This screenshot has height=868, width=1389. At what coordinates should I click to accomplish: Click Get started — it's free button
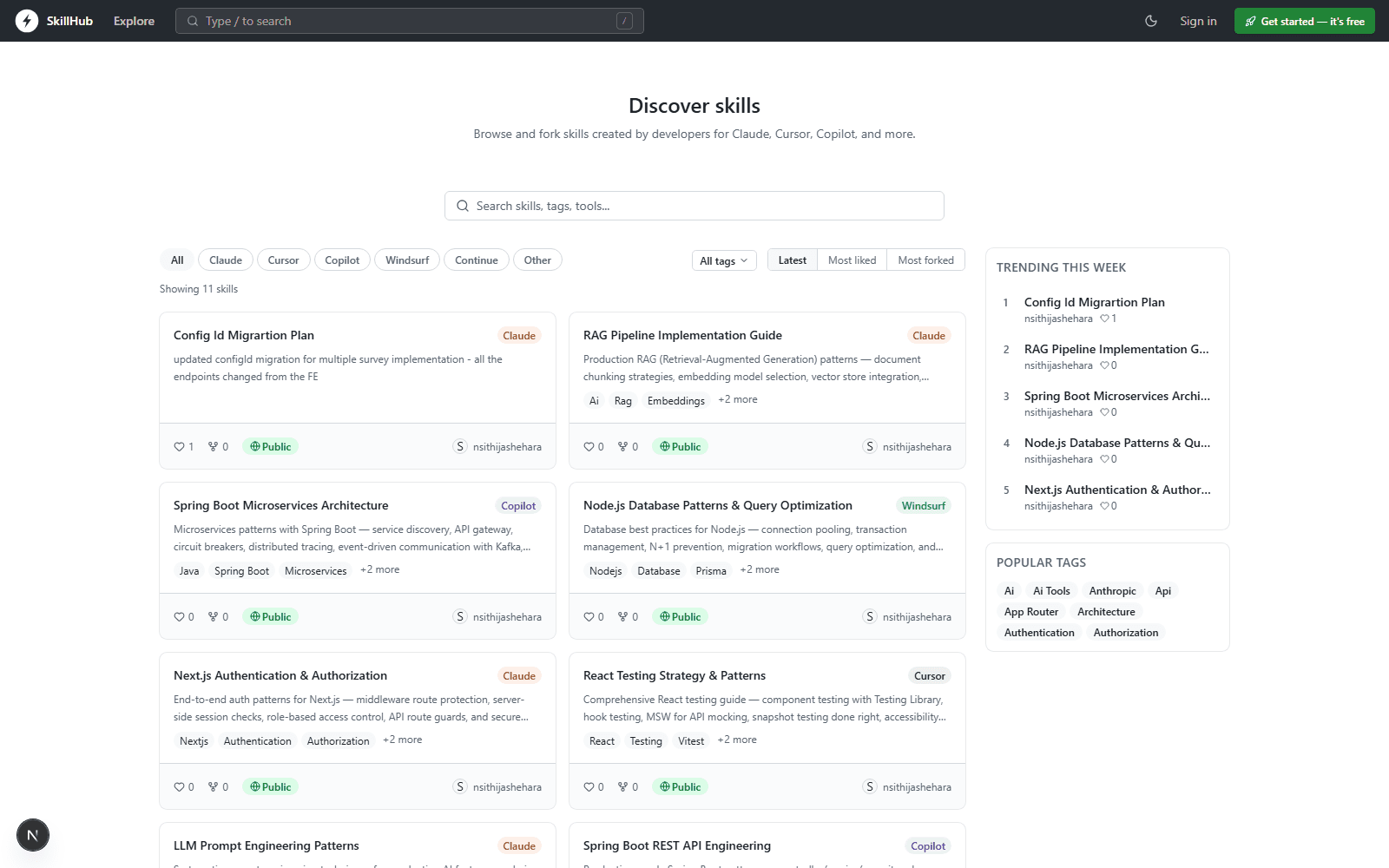(x=1304, y=21)
